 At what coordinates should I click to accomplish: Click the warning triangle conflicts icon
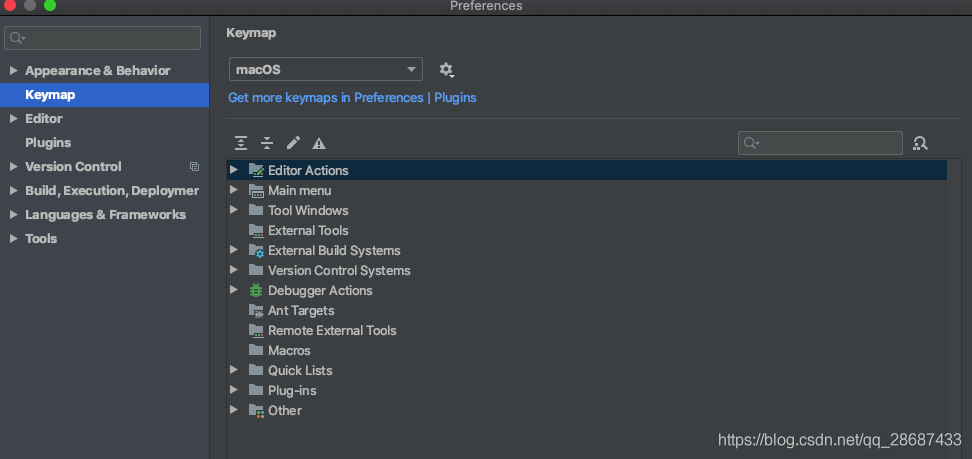pyautogui.click(x=319, y=144)
